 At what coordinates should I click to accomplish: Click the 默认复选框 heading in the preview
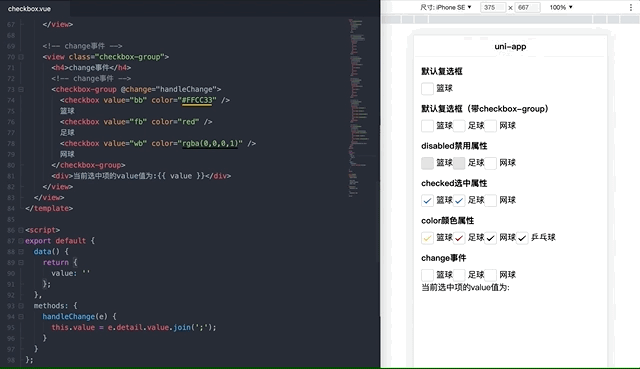click(442, 71)
